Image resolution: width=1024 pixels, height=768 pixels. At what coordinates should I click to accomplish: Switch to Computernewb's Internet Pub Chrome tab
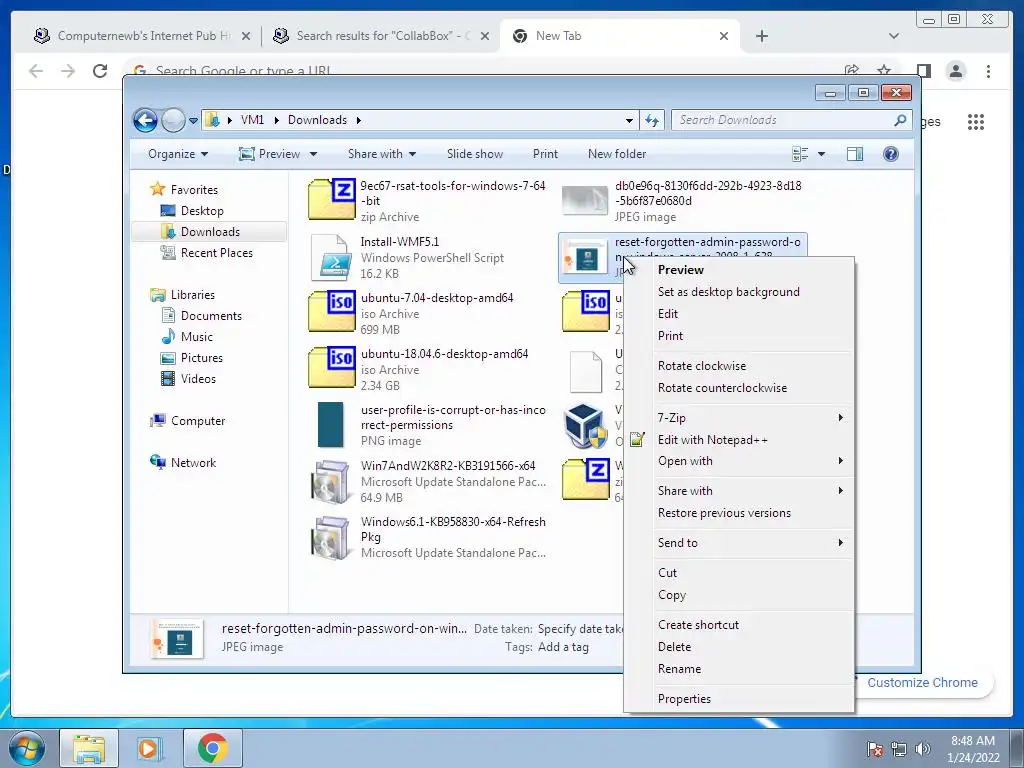[x=142, y=36]
